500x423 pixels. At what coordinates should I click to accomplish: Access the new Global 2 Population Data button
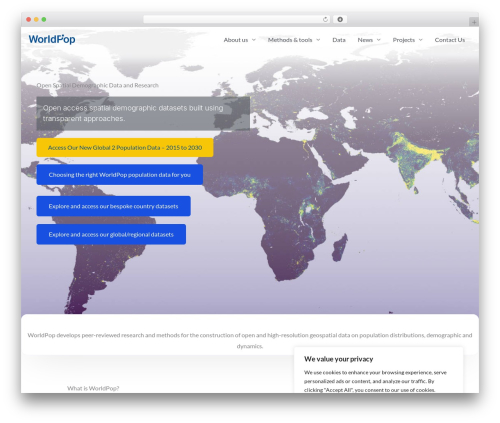click(x=125, y=147)
